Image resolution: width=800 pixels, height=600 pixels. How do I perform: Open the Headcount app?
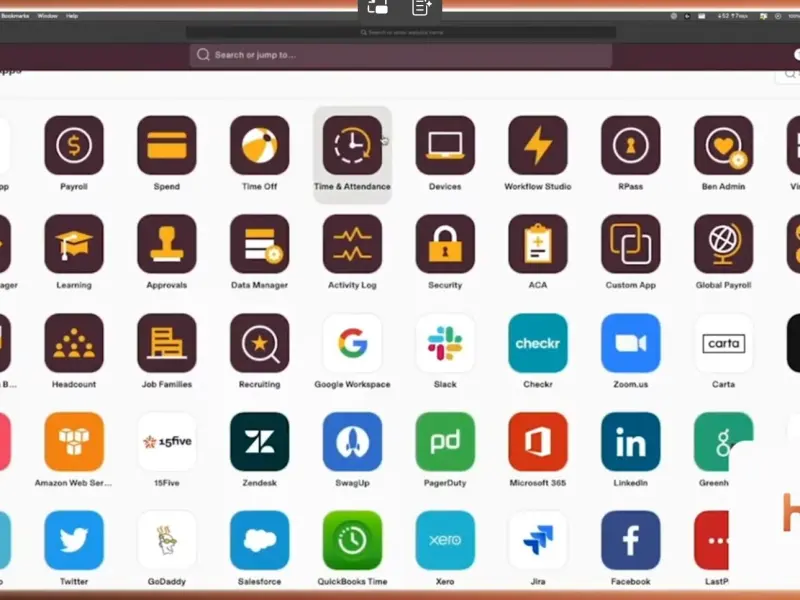tap(74, 343)
